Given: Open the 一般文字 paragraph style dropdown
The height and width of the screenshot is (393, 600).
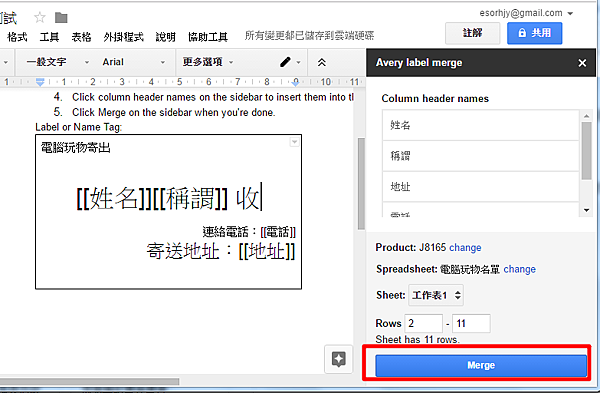Looking at the screenshot, I should pos(57,62).
